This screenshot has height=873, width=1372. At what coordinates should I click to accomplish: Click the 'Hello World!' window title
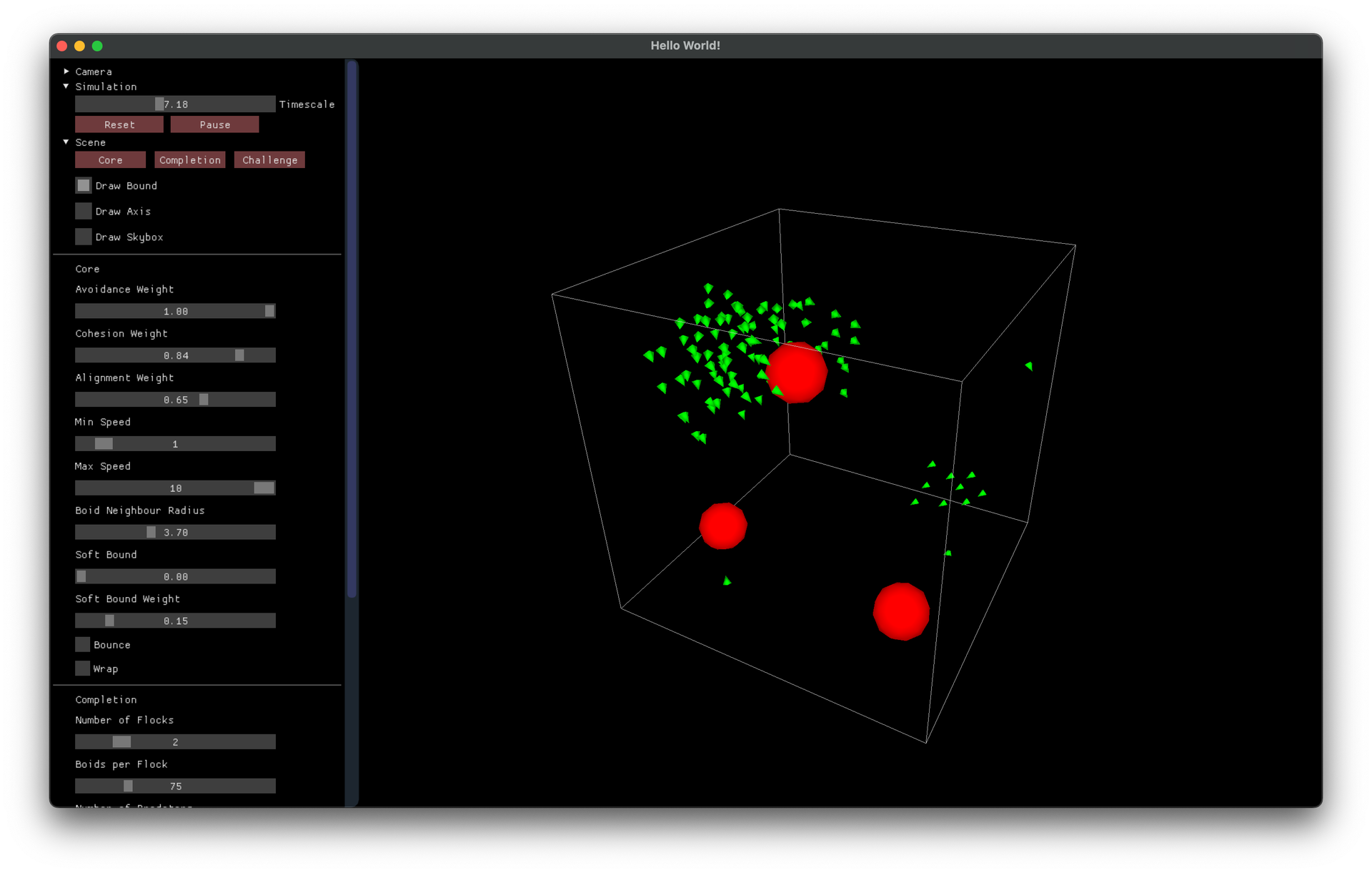(x=685, y=46)
